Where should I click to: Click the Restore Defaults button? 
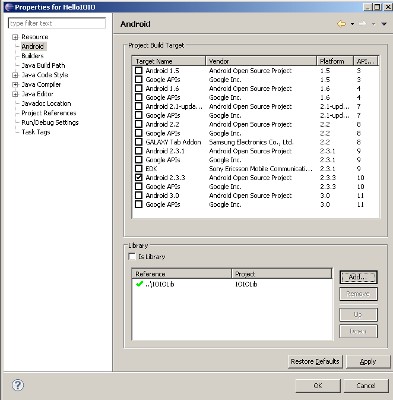315,361
